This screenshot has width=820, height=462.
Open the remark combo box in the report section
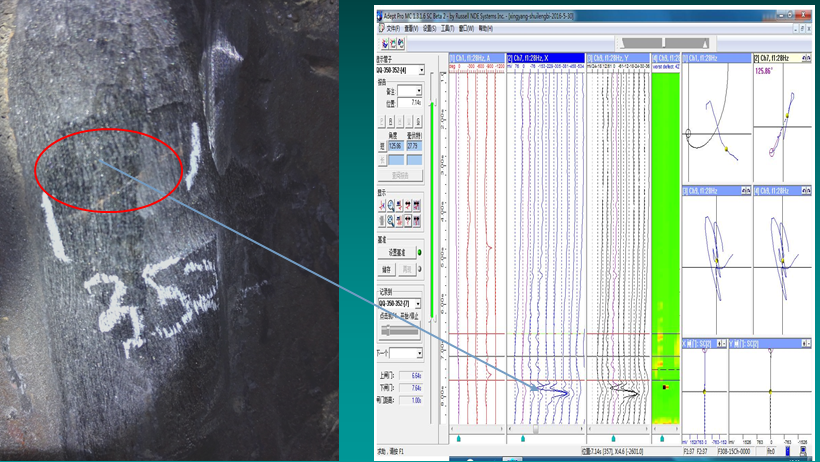tap(408, 91)
